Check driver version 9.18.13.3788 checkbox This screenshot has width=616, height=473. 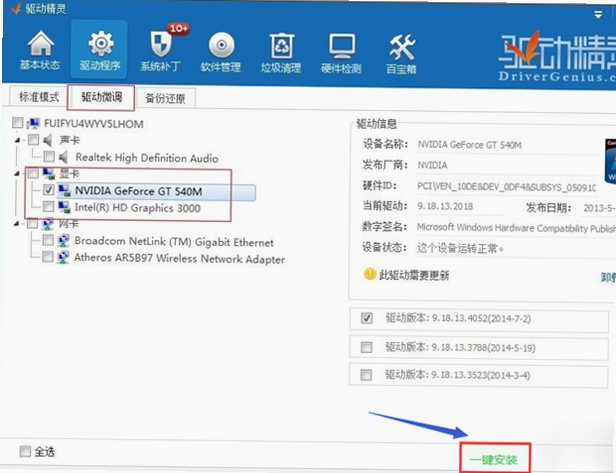(367, 347)
